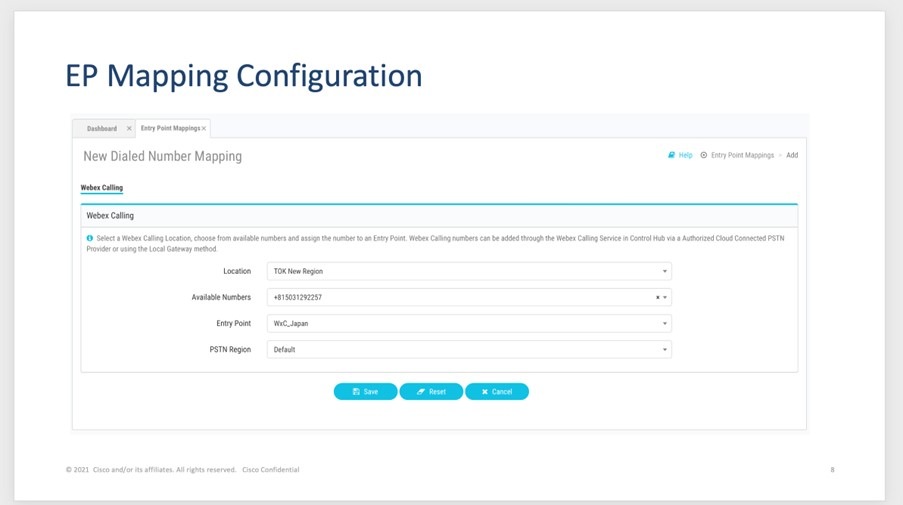The height and width of the screenshot is (505, 903).
Task: Expand the Available Numbers dropdown arrow
Action: click(665, 297)
